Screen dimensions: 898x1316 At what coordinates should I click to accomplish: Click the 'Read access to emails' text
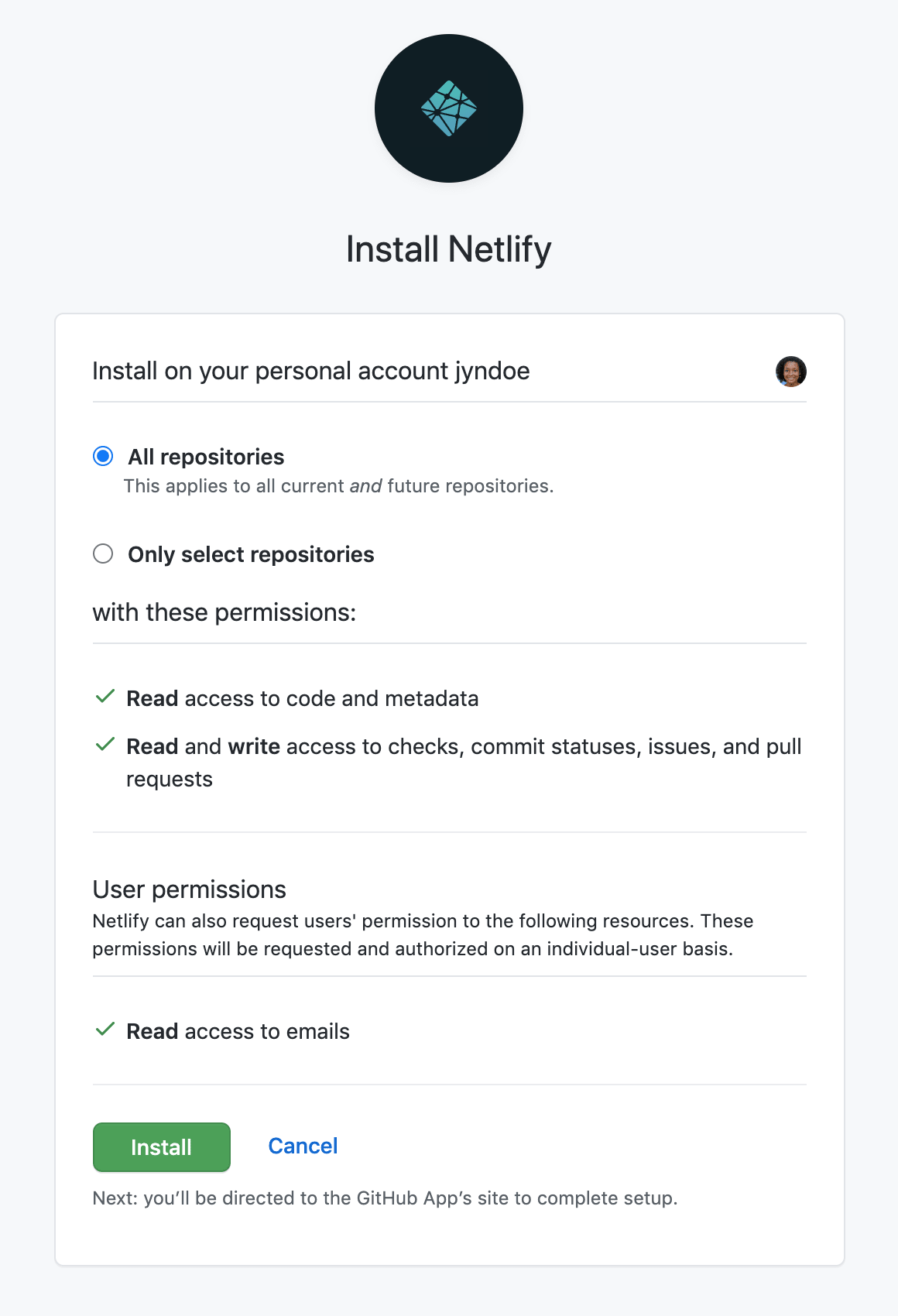tap(238, 1031)
